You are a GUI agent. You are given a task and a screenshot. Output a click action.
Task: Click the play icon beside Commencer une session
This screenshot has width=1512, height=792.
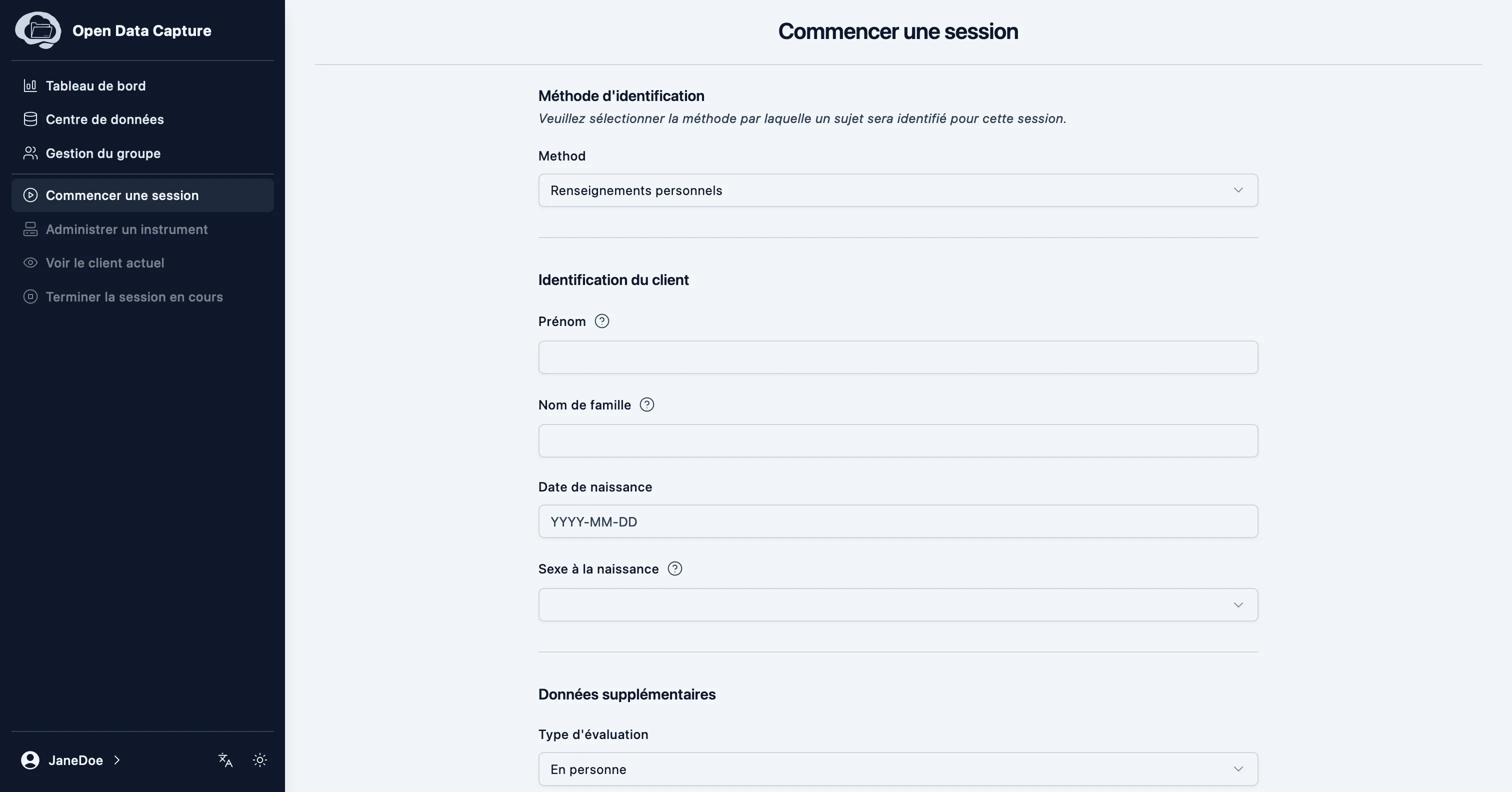coord(30,195)
